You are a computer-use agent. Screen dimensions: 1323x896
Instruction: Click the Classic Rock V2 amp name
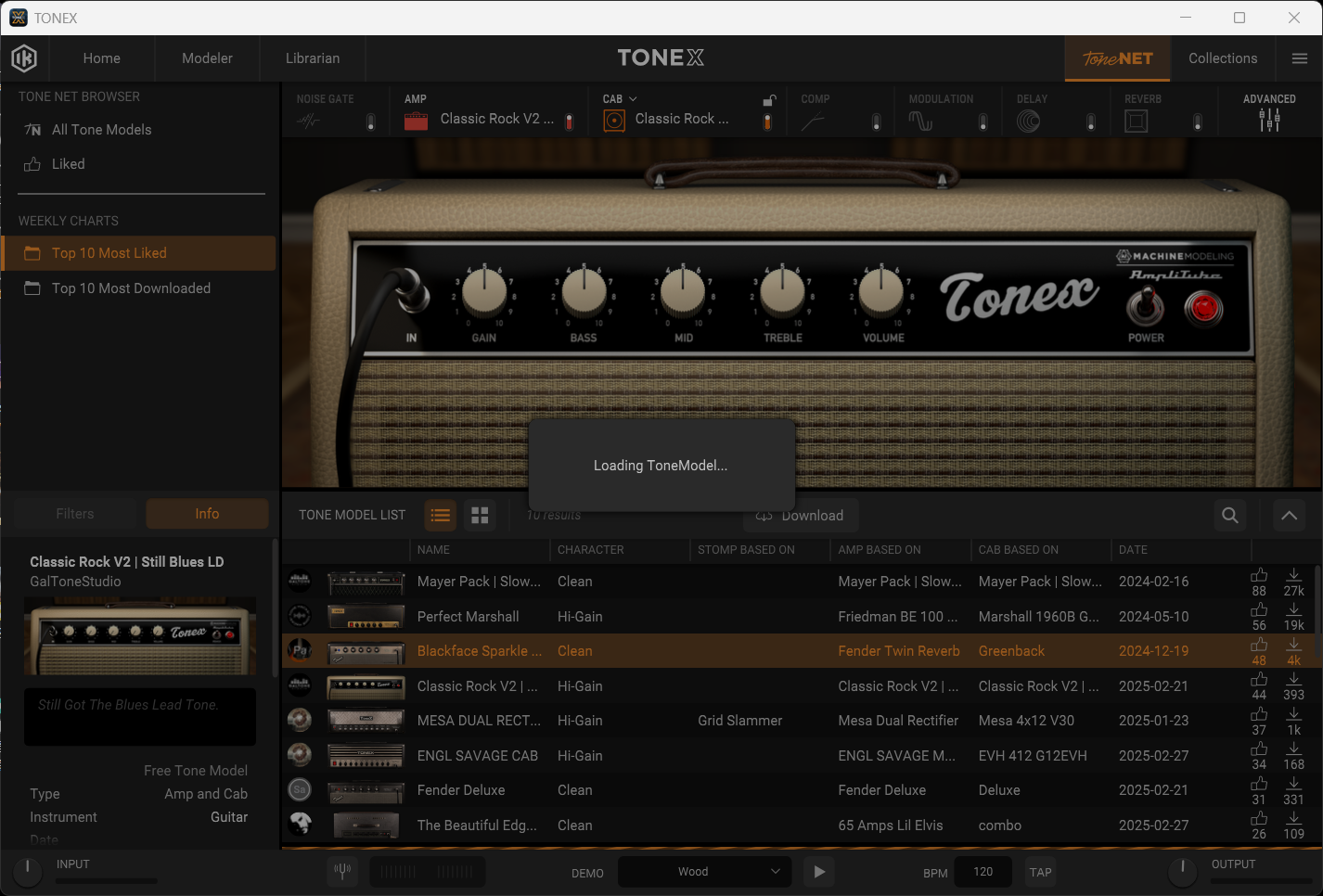497,119
